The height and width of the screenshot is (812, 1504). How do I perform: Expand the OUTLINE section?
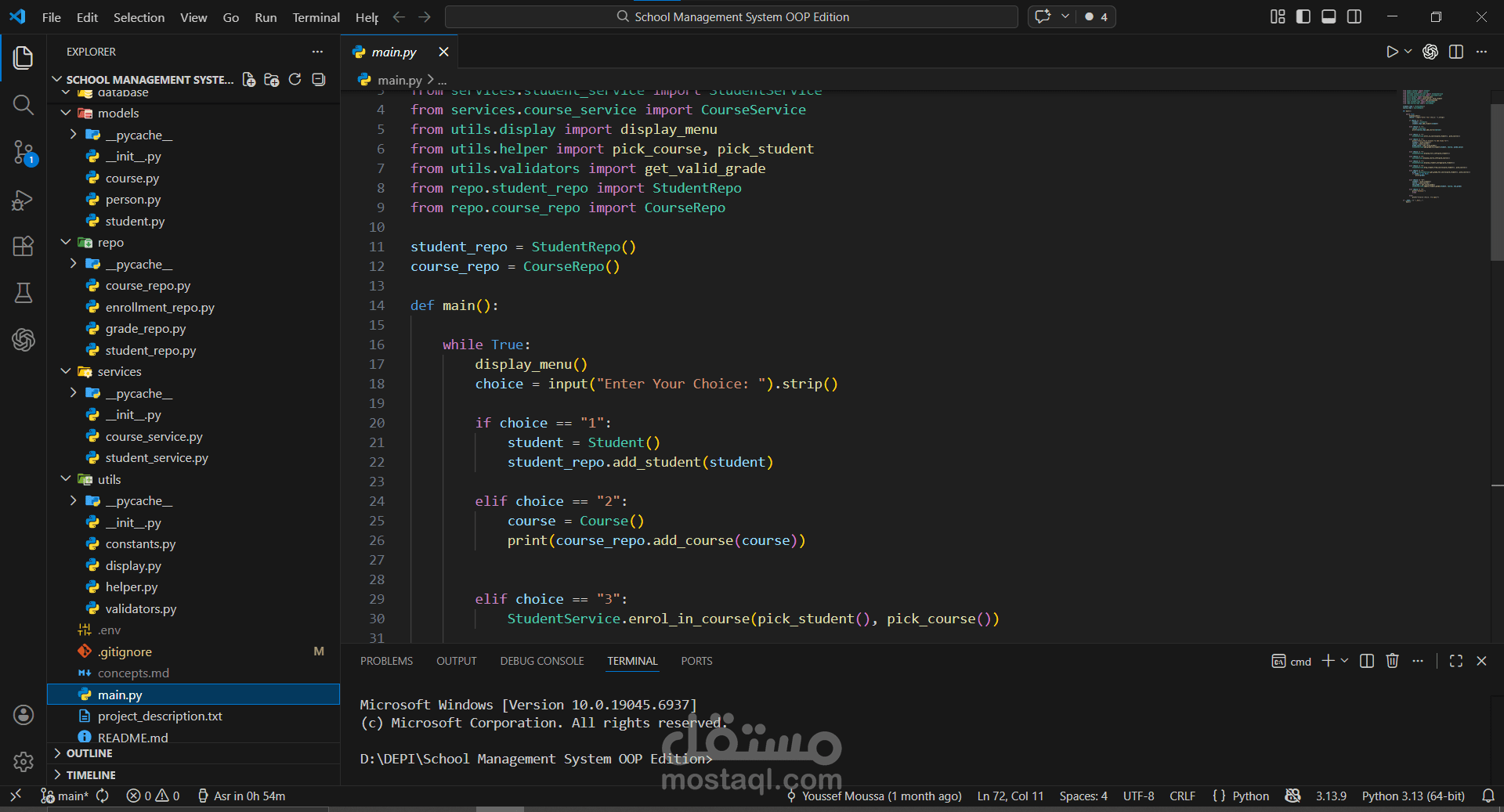coord(90,753)
